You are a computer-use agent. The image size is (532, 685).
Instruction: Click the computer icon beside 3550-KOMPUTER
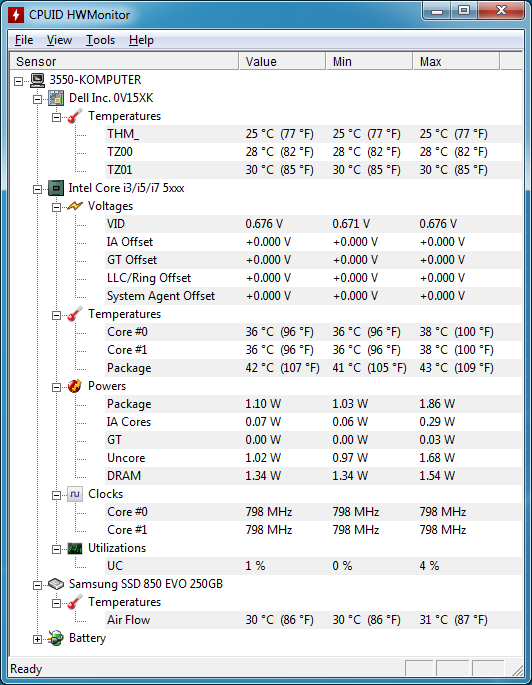38,80
